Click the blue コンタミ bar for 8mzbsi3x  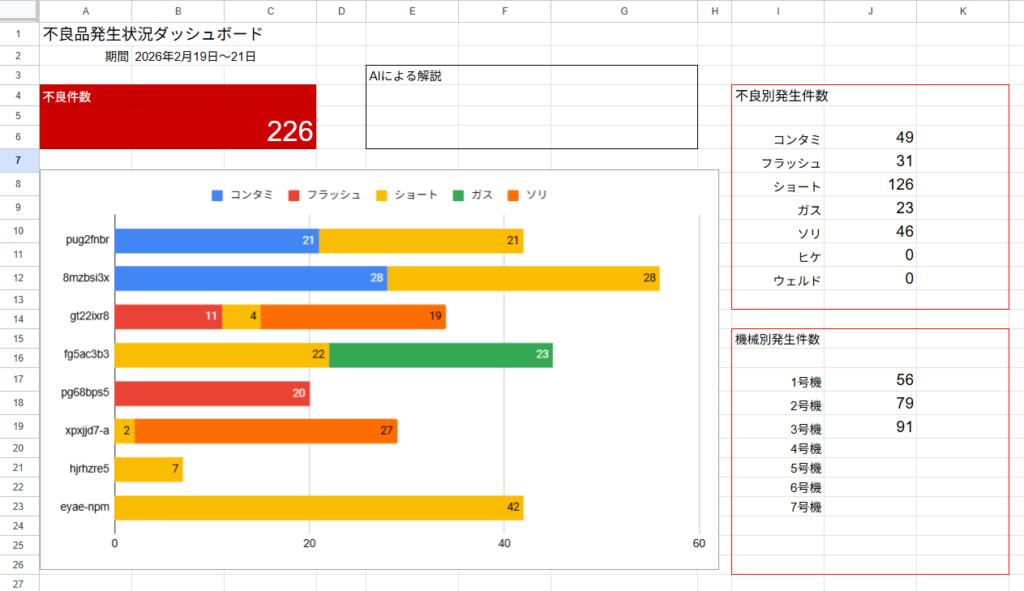250,278
